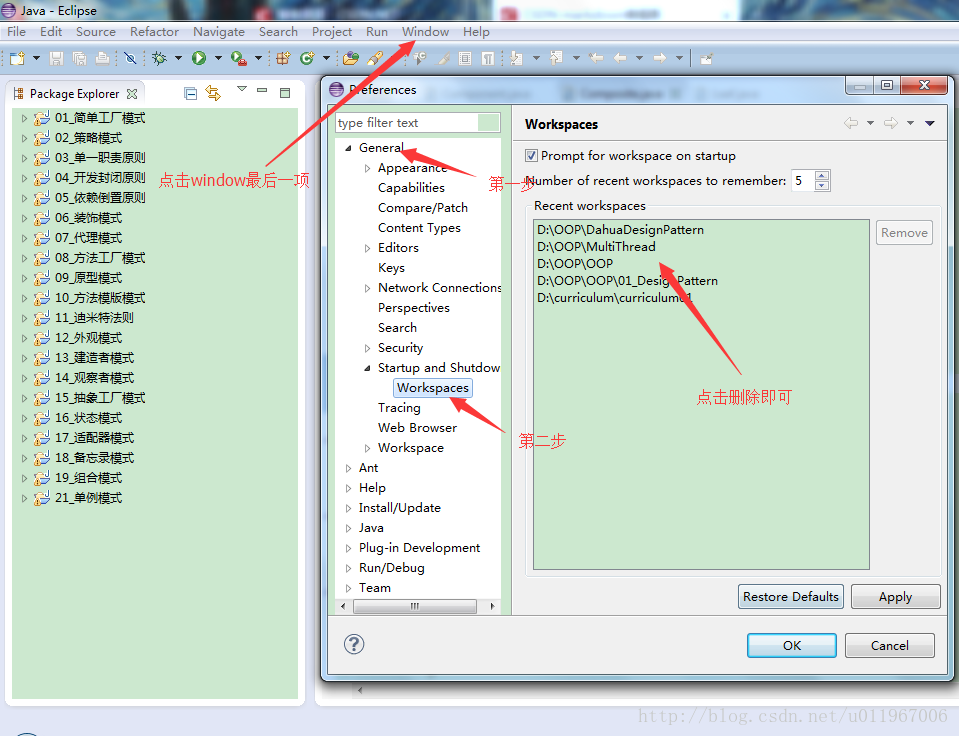
Task: Click the New file toolbar icon
Action: pos(17,58)
